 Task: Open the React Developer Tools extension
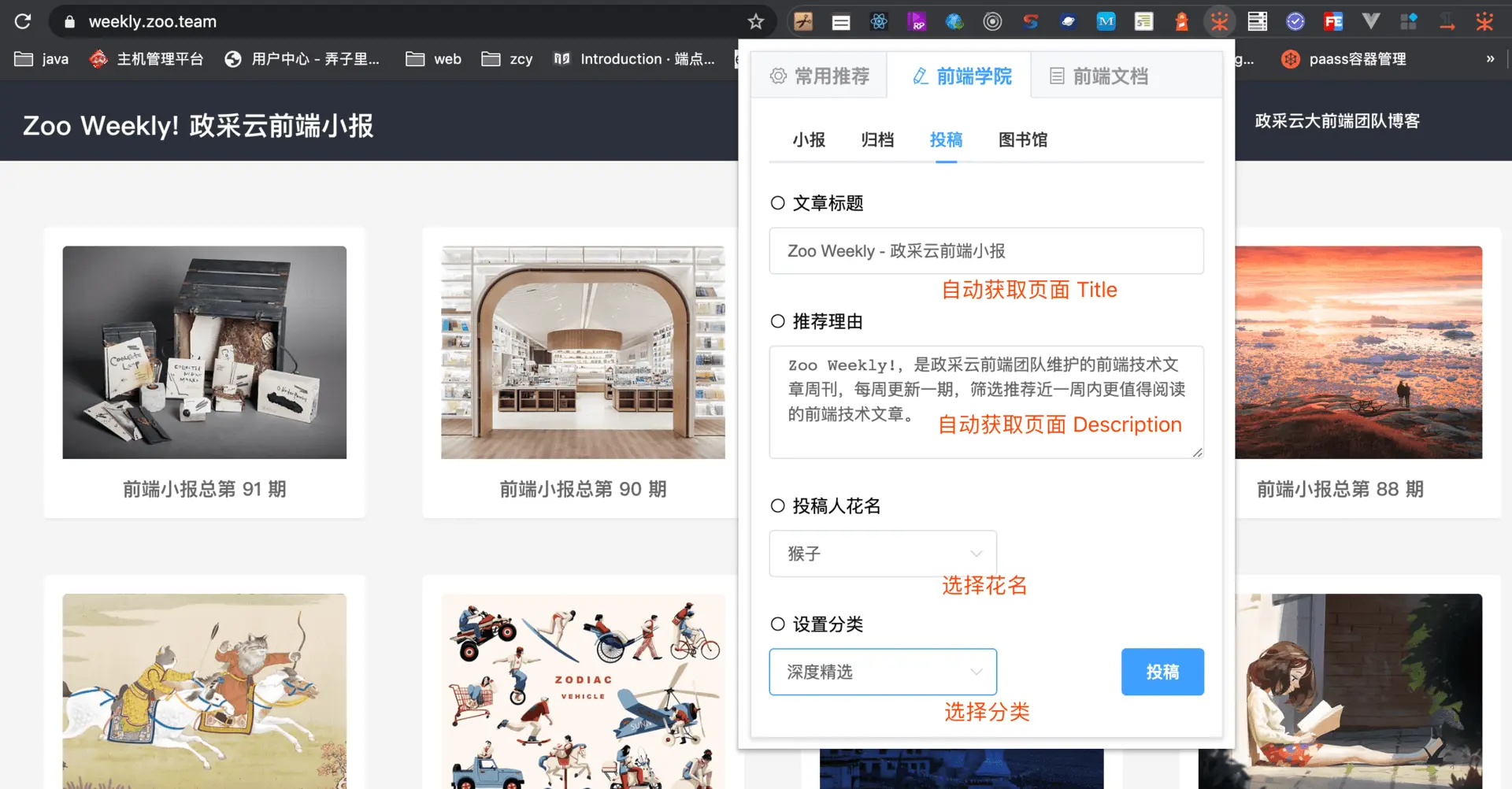pyautogui.click(x=879, y=21)
